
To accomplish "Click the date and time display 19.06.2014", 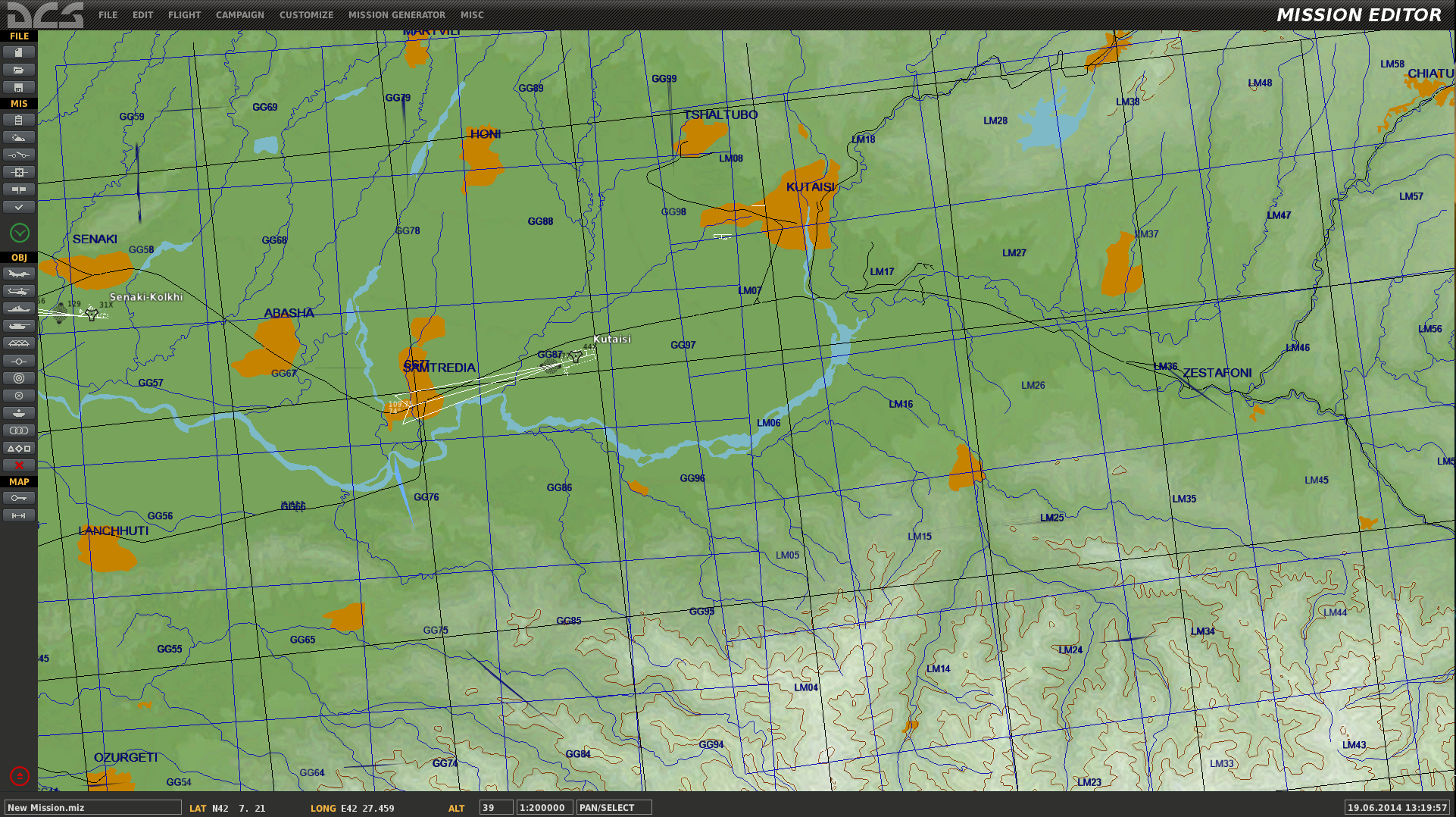I will click(x=1398, y=808).
